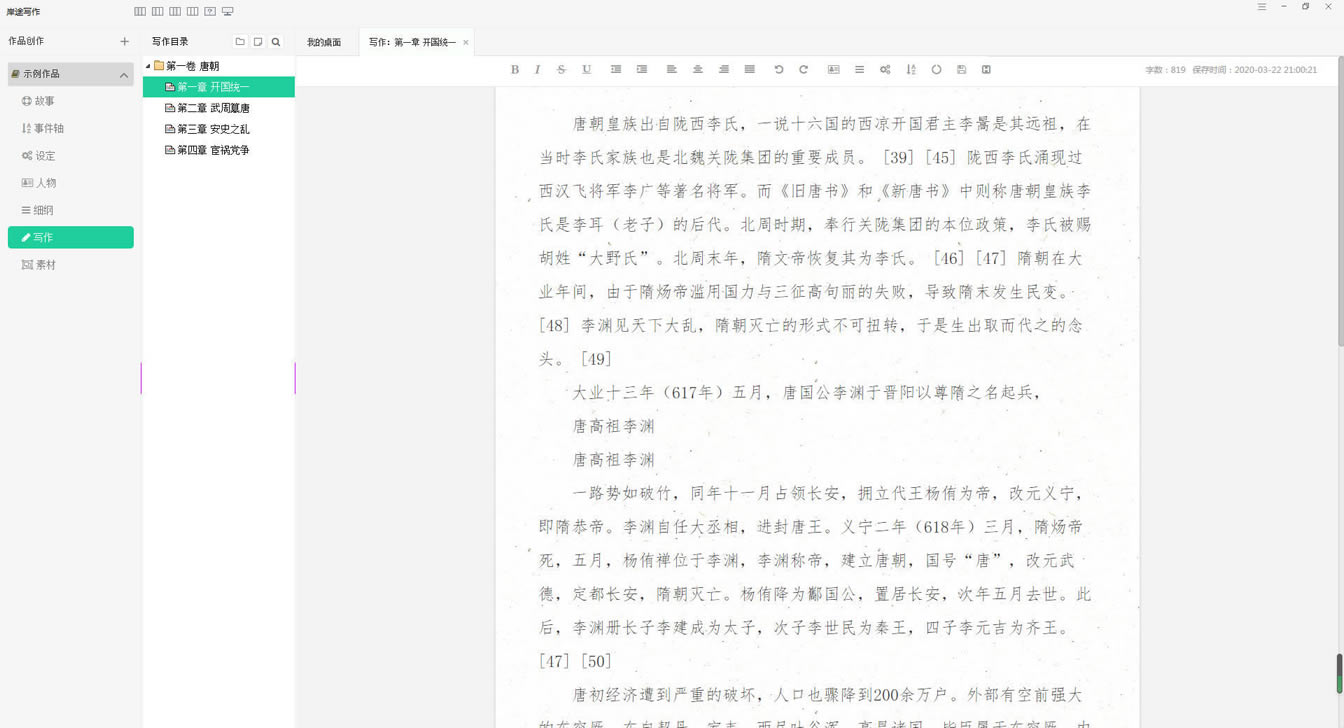1344x728 pixels.
Task: Collapse the 示例作品 work section
Action: click(x=124, y=75)
